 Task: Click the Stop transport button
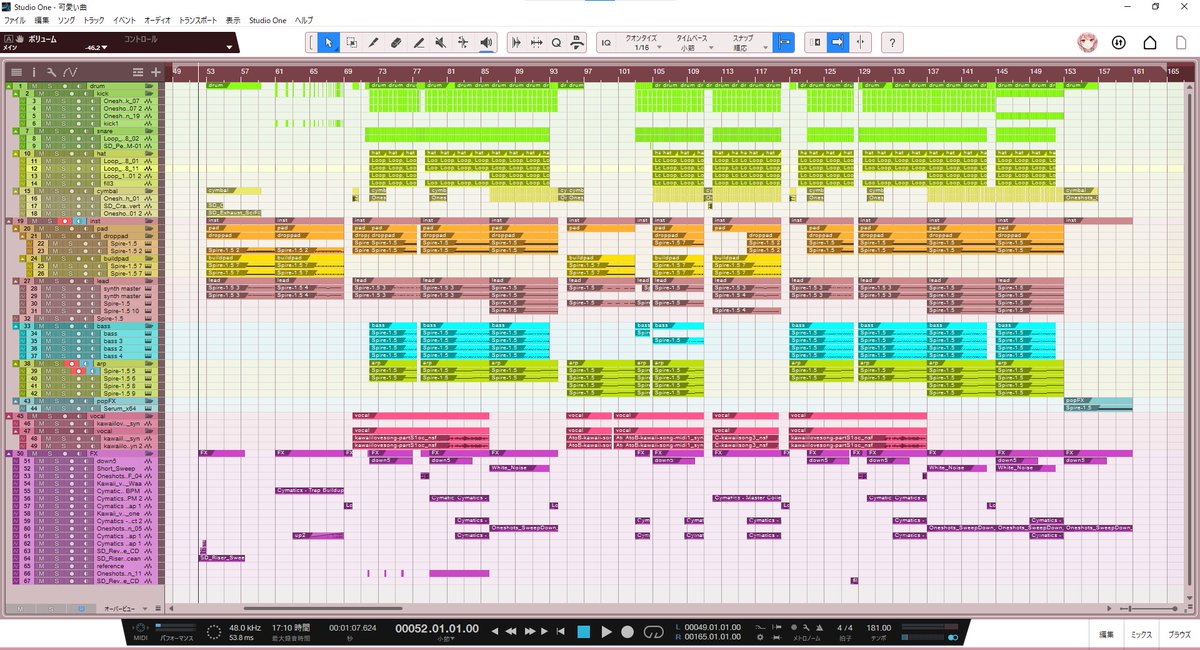click(584, 632)
